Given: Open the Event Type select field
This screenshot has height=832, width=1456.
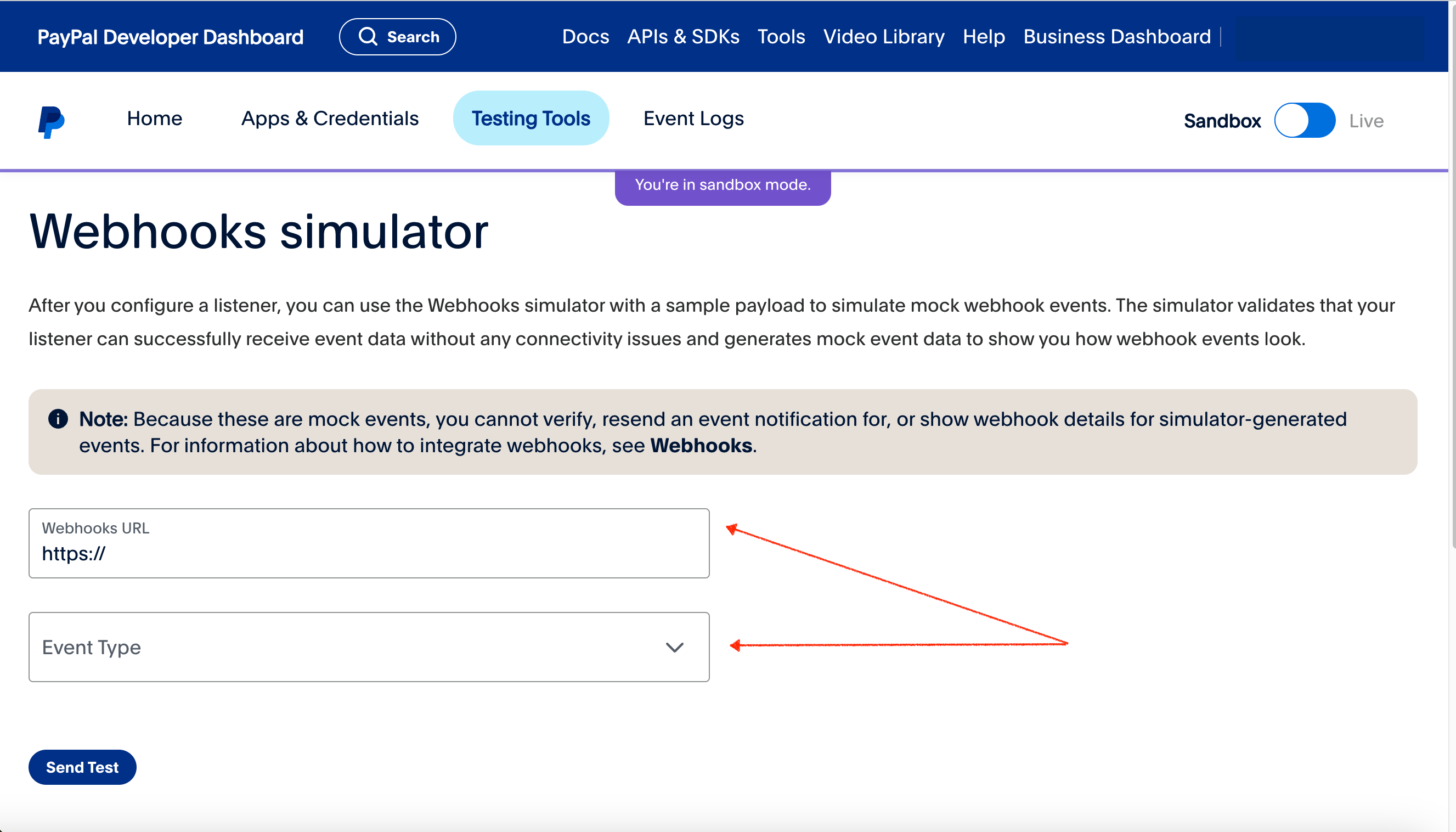Looking at the screenshot, I should pos(343,648).
